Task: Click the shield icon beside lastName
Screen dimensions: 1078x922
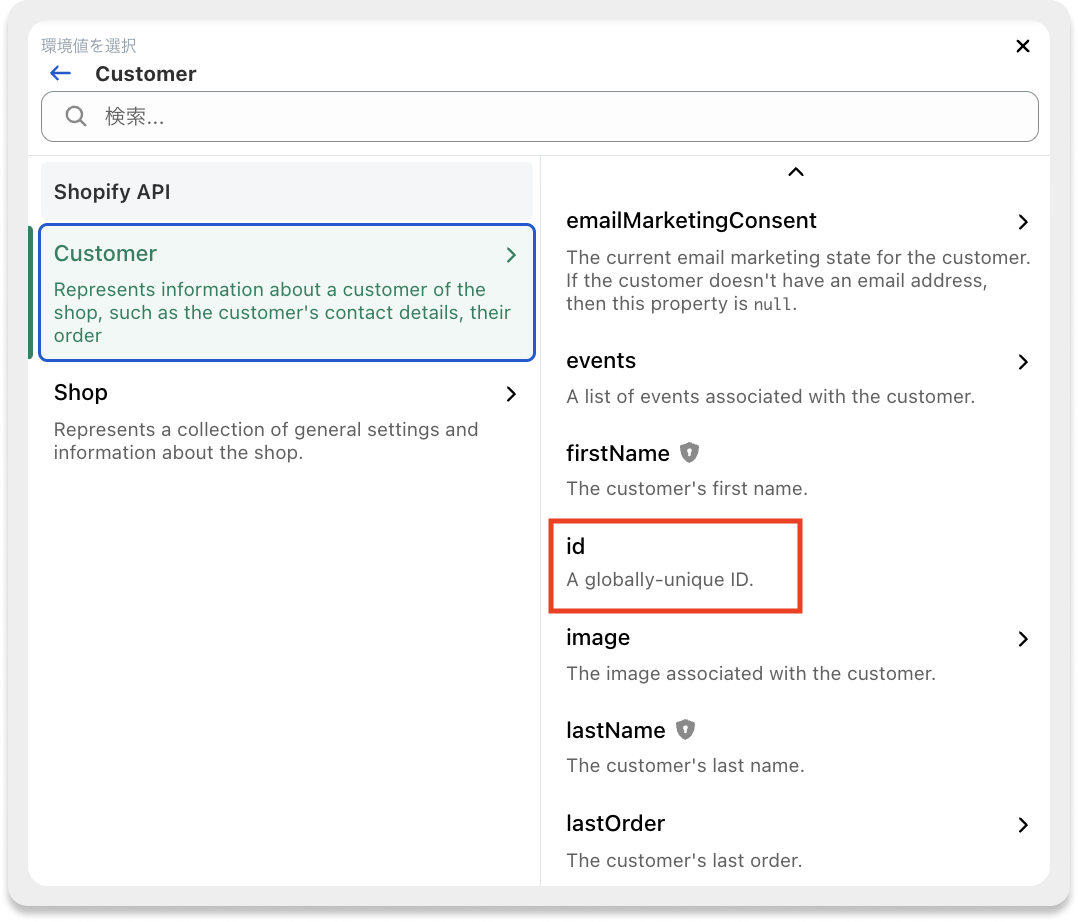Action: click(685, 730)
